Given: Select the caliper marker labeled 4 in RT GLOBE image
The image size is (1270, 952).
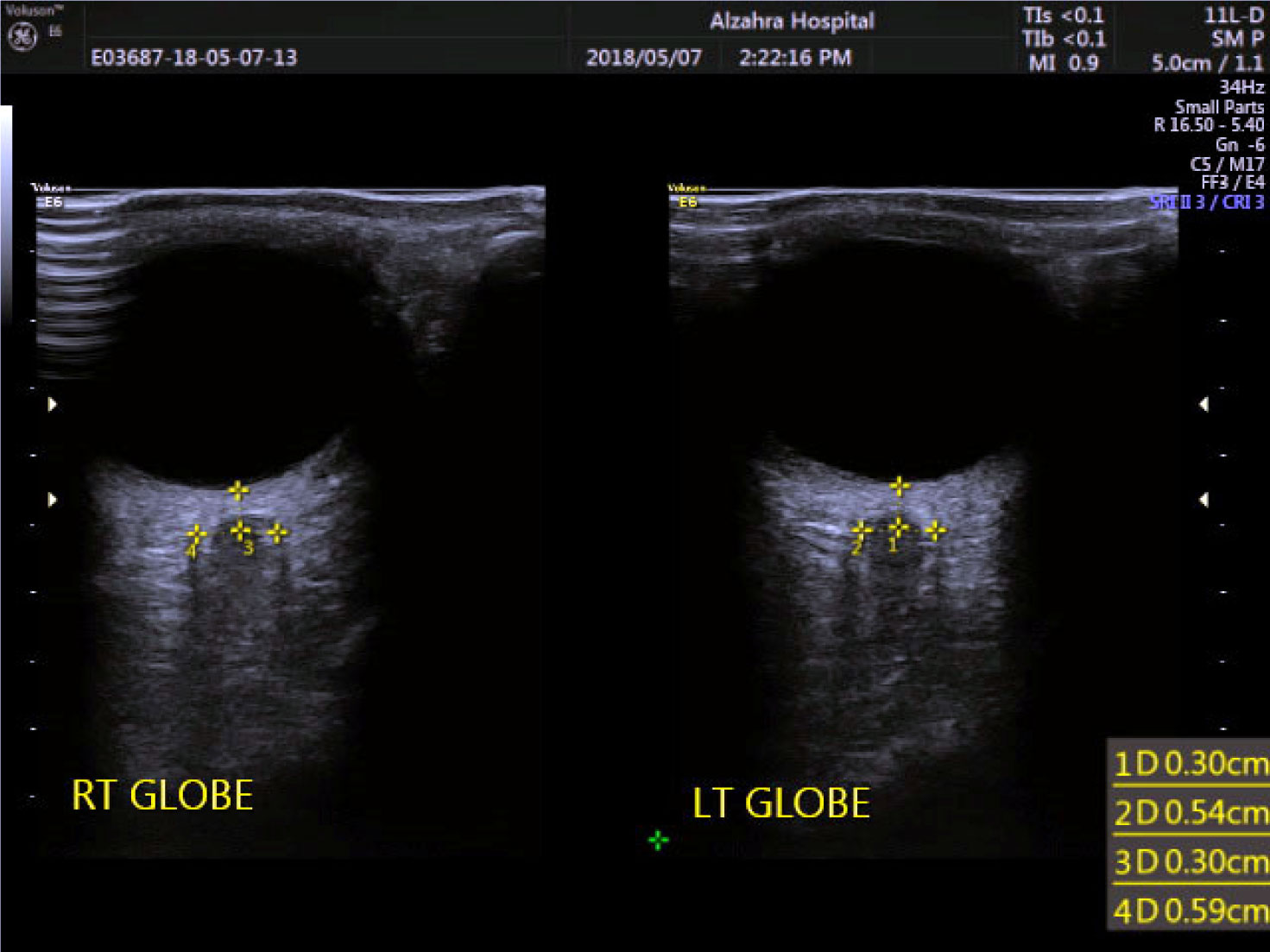Looking at the screenshot, I should [196, 535].
